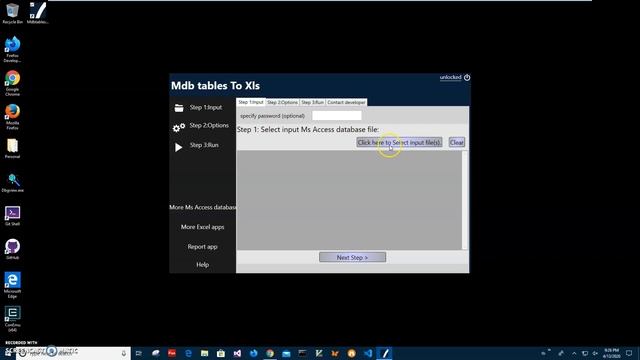
Task: Switch to Chrome in the taskbar
Action: [270, 353]
